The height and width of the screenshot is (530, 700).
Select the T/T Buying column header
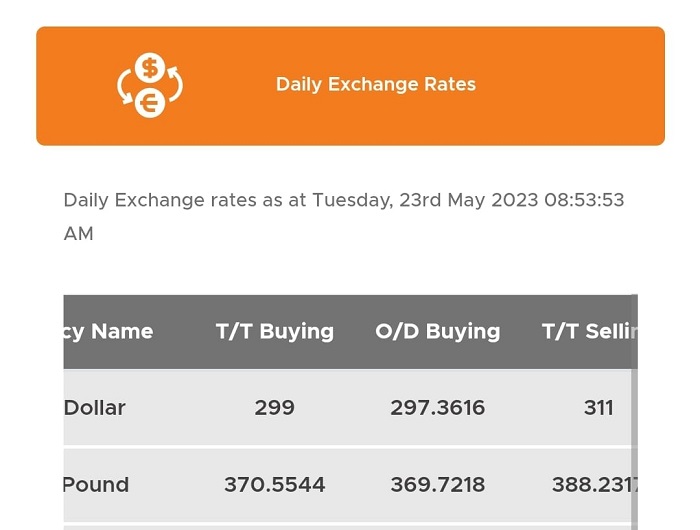tap(275, 332)
